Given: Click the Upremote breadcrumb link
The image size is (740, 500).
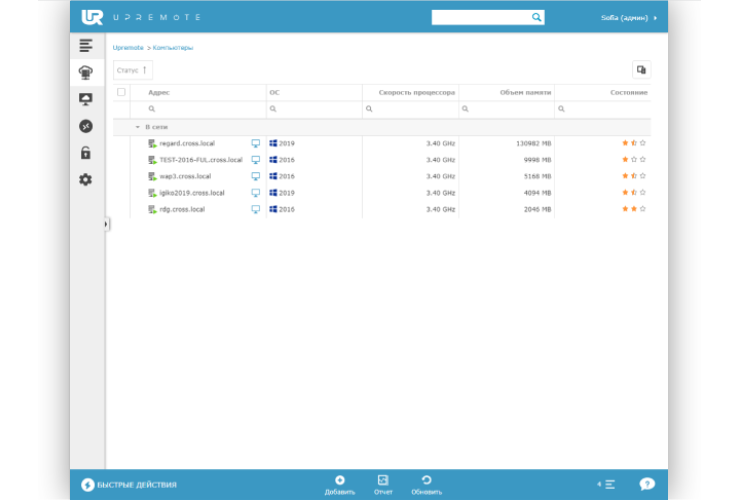Looking at the screenshot, I should click(x=127, y=47).
